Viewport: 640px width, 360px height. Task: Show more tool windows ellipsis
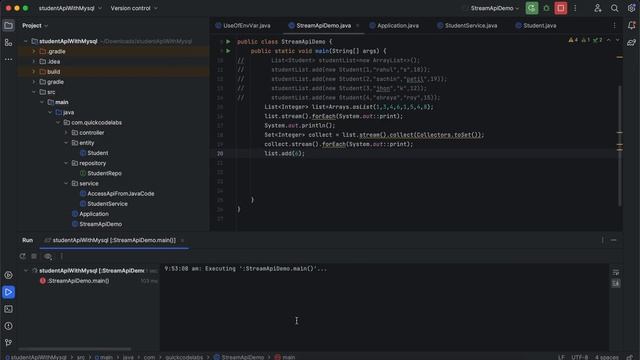point(8,60)
